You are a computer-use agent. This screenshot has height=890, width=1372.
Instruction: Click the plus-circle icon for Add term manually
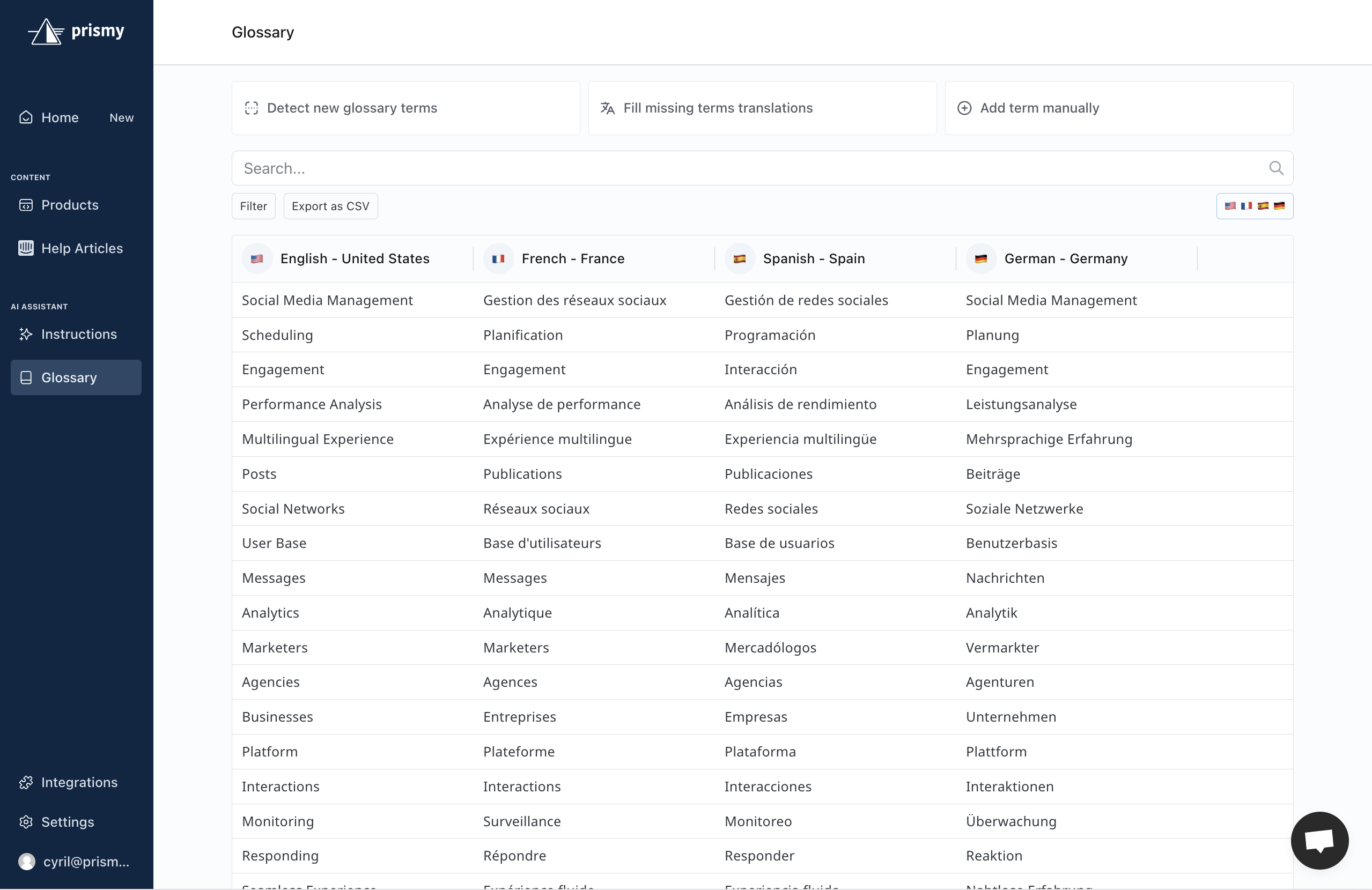pyautogui.click(x=965, y=108)
